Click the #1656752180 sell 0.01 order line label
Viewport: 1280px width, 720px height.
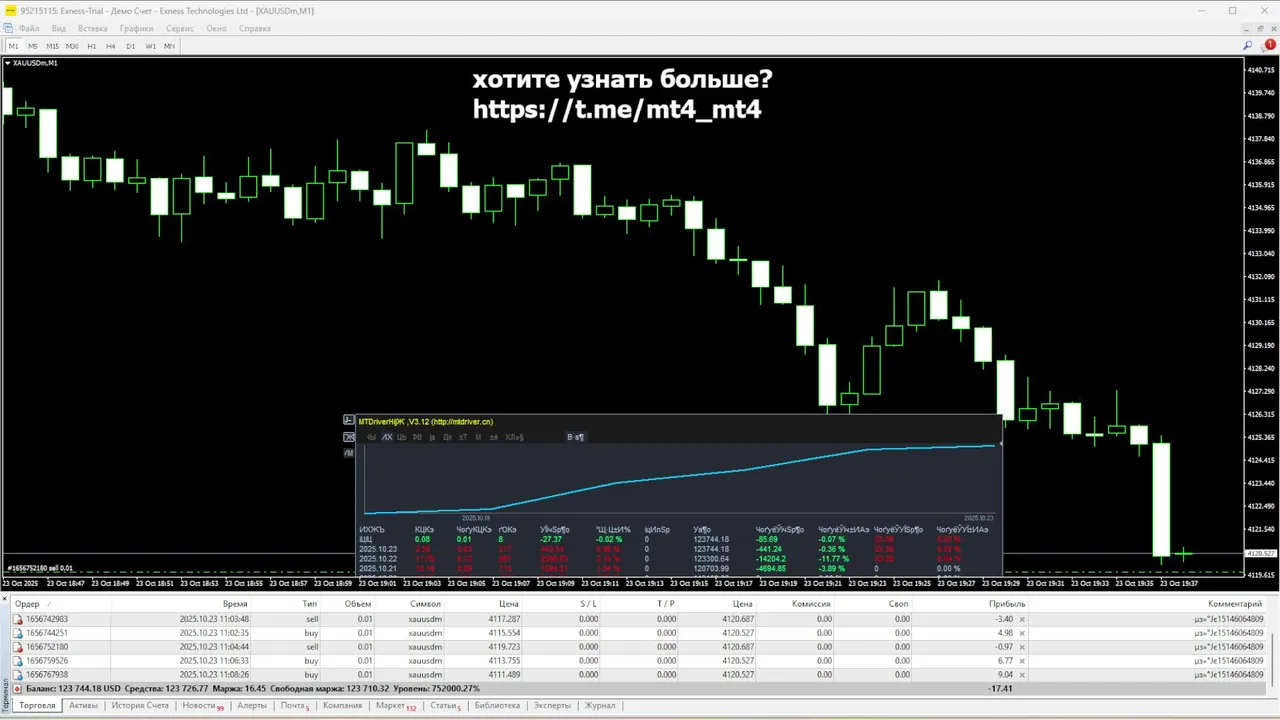[39, 568]
